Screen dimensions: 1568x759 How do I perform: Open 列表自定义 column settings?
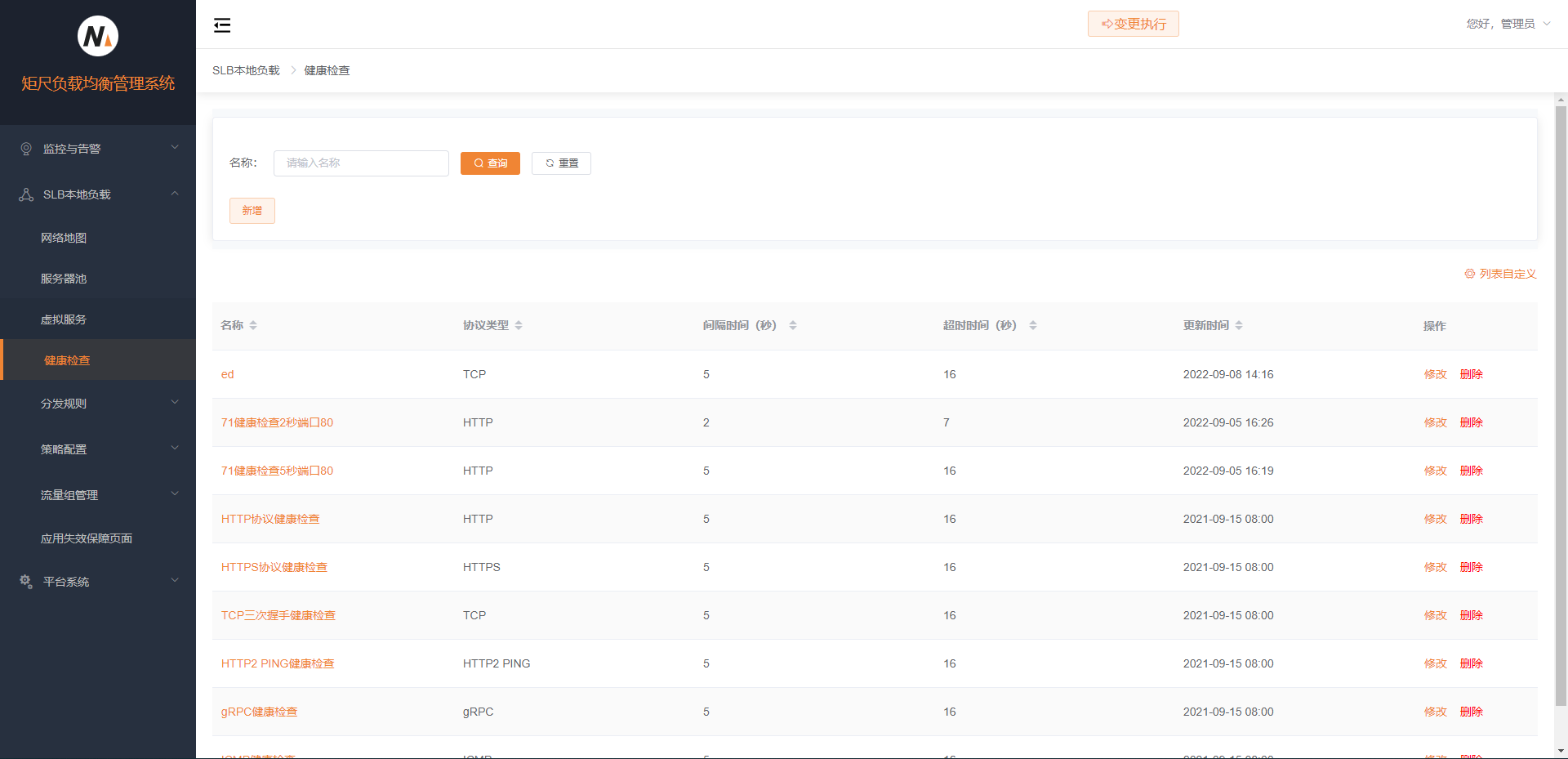tap(1500, 274)
